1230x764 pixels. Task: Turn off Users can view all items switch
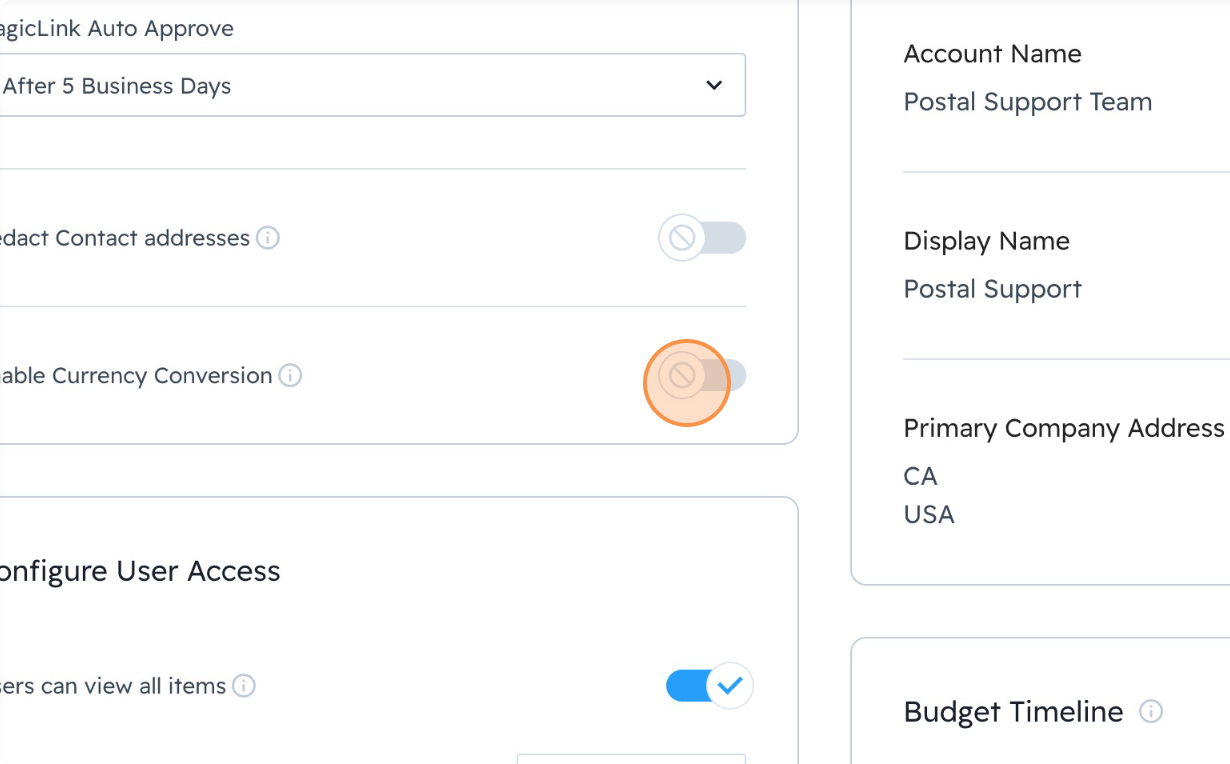[x=709, y=686]
